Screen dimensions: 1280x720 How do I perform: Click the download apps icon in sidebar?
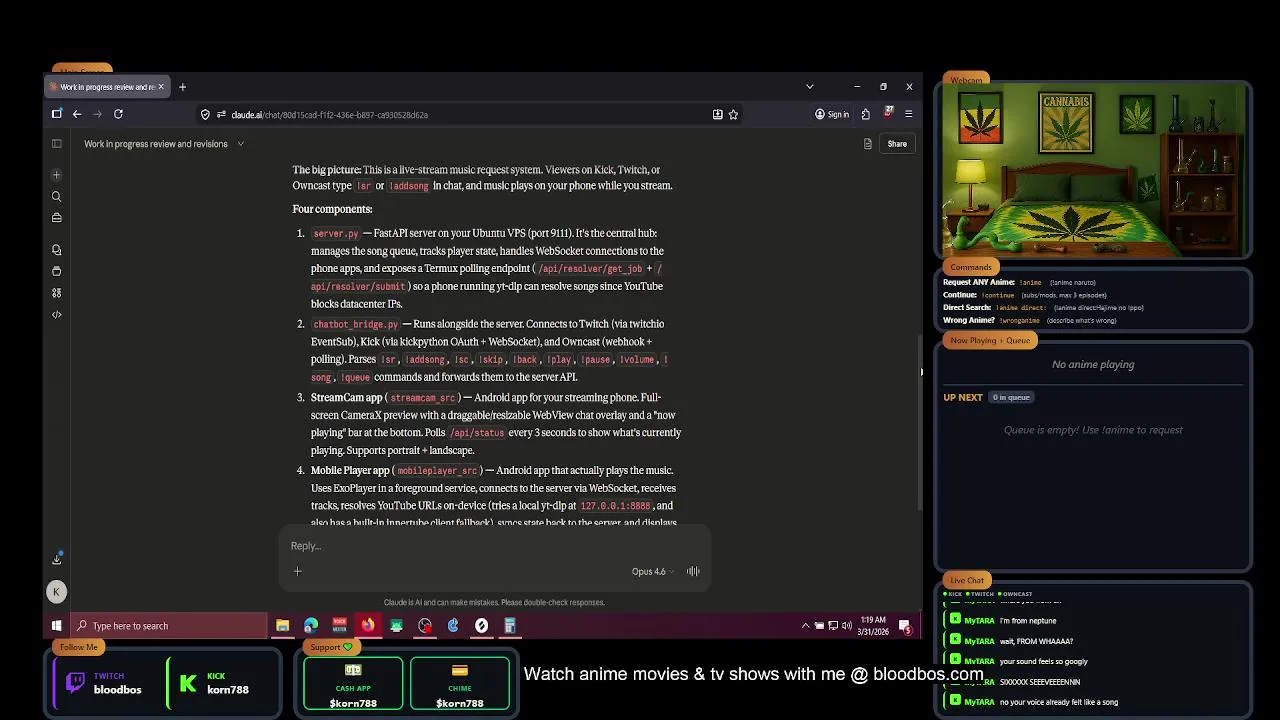pos(57,559)
